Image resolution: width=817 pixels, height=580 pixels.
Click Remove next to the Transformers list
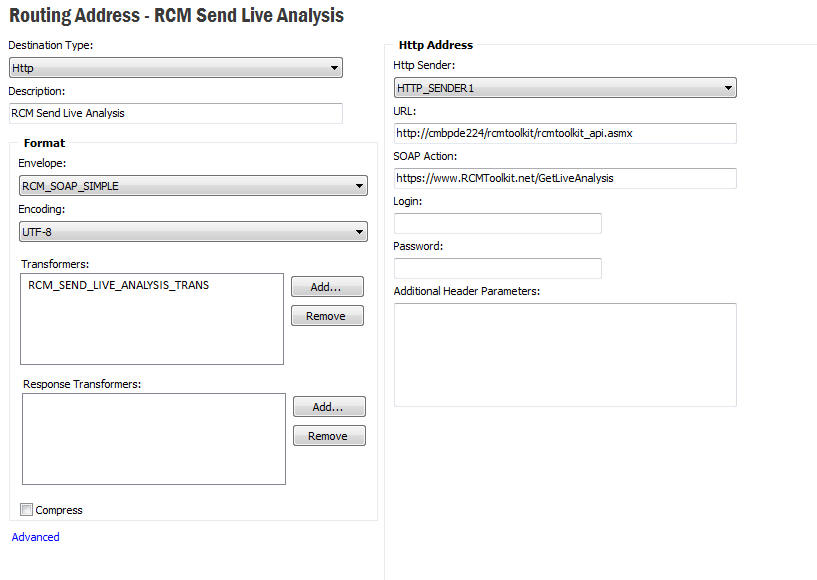pyautogui.click(x=326, y=316)
